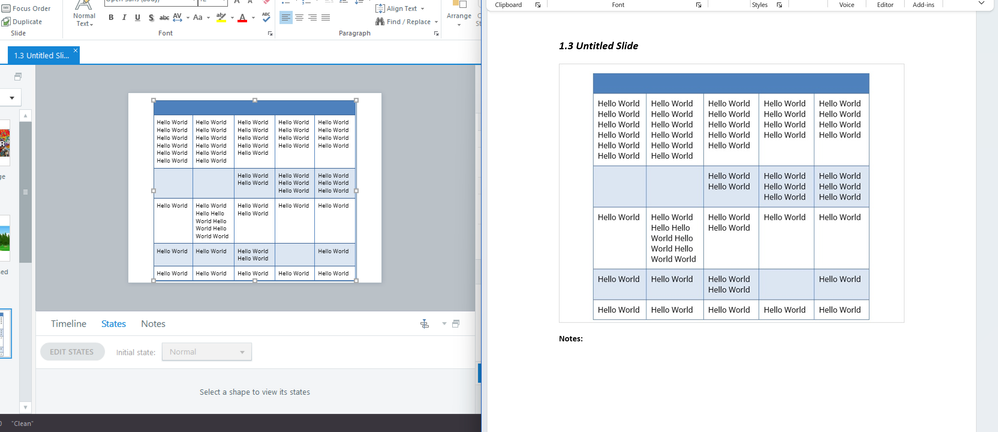Change case with the Aa icon
This screenshot has height=432, width=998.
tap(198, 18)
